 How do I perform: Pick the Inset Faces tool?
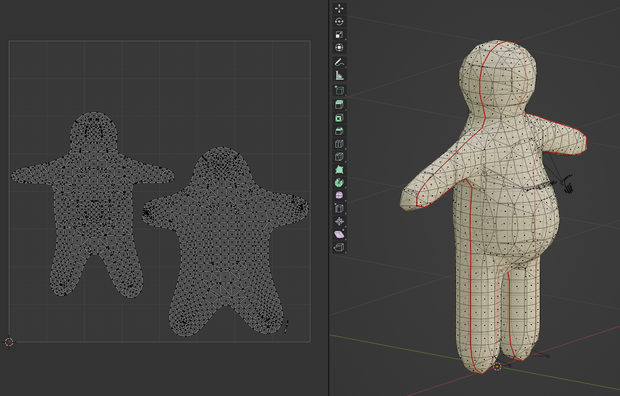pos(339,117)
